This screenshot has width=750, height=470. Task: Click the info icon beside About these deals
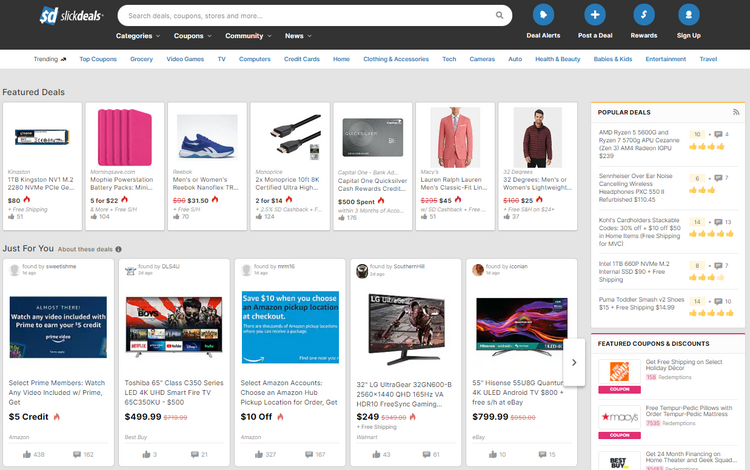[x=118, y=249]
